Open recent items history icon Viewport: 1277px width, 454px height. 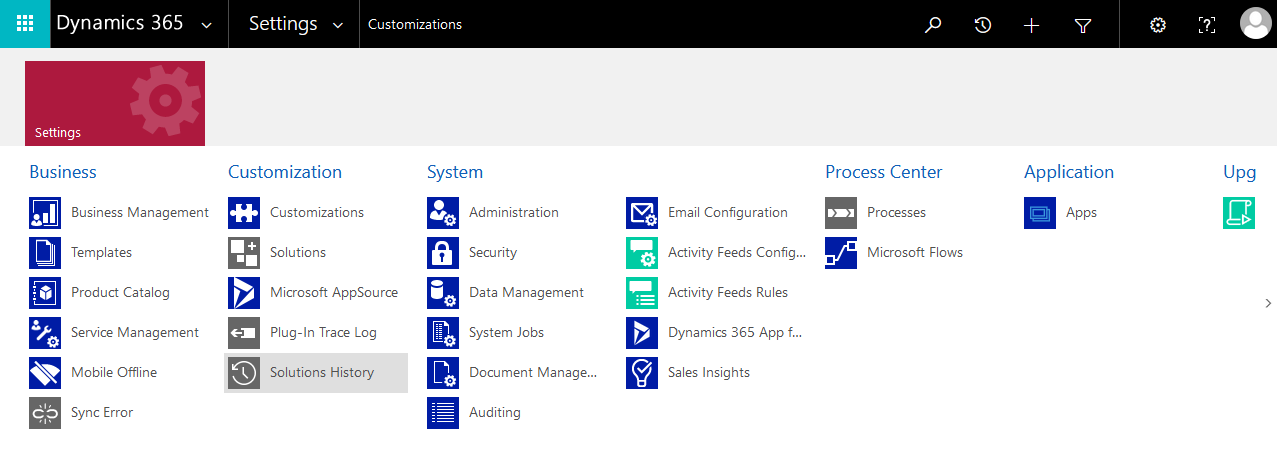tap(983, 25)
